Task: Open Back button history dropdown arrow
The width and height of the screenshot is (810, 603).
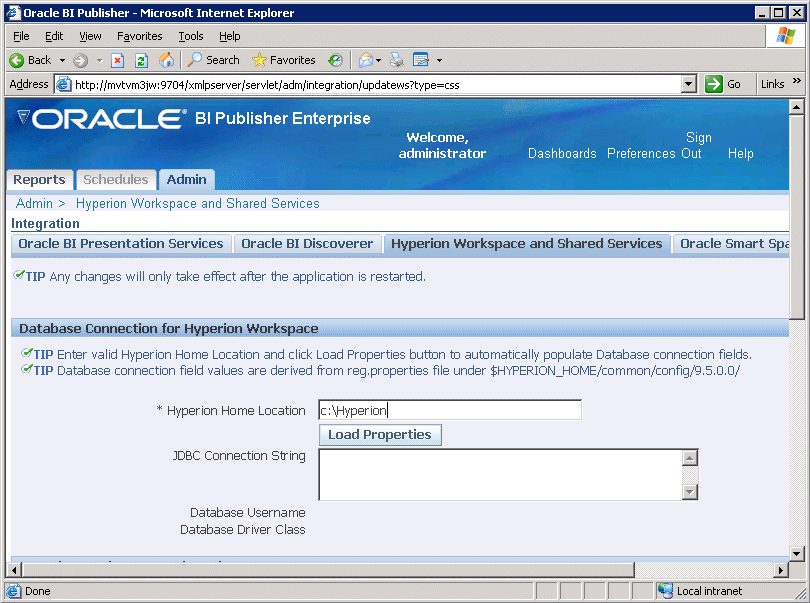Action: coord(63,60)
